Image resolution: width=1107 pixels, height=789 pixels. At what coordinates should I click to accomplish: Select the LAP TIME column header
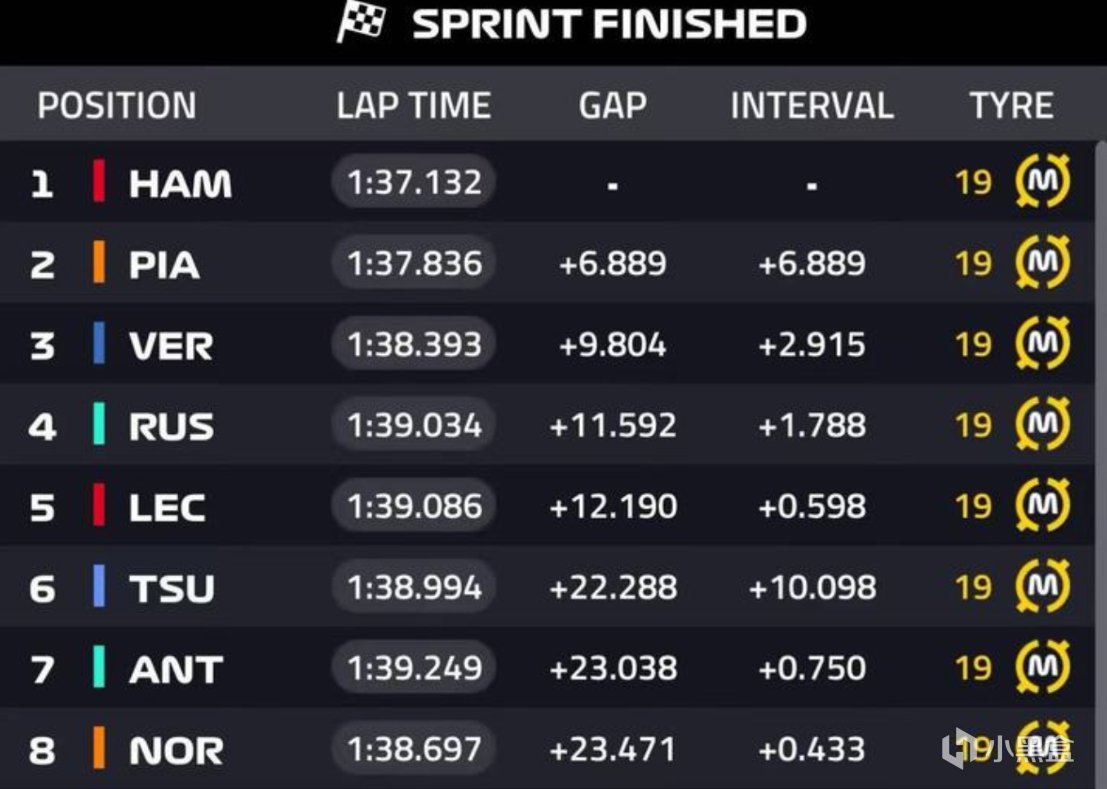click(413, 106)
